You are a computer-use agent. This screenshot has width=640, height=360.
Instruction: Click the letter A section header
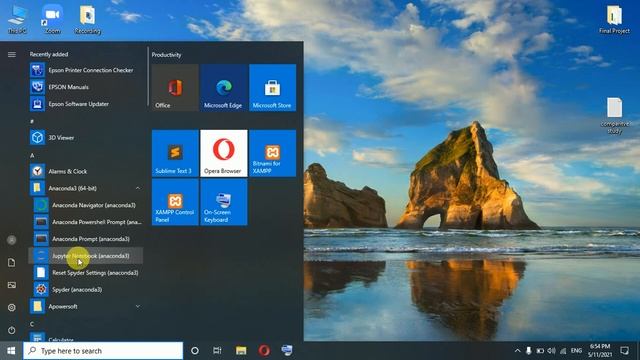click(x=32, y=155)
